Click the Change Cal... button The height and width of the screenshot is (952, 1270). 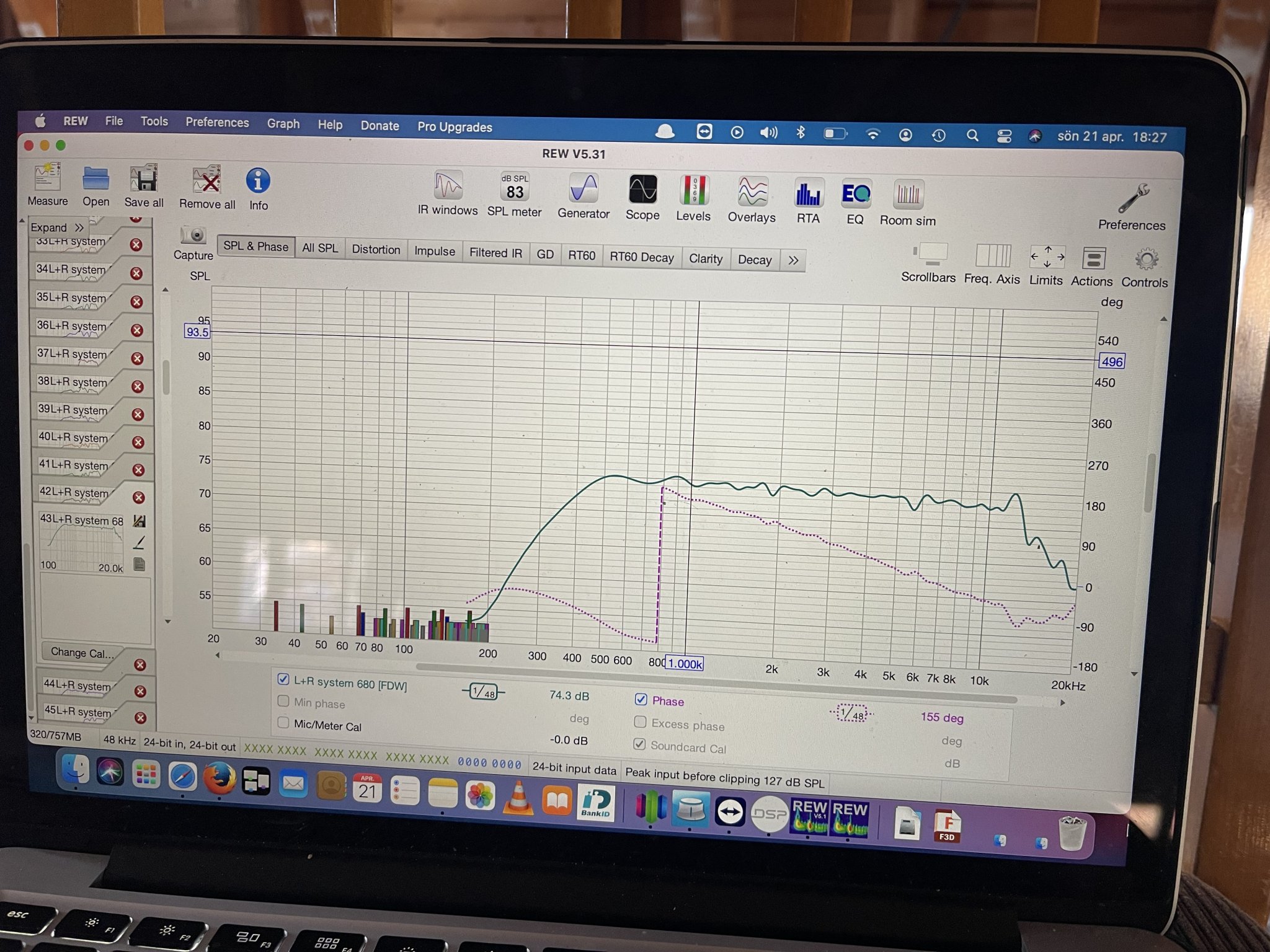(82, 653)
